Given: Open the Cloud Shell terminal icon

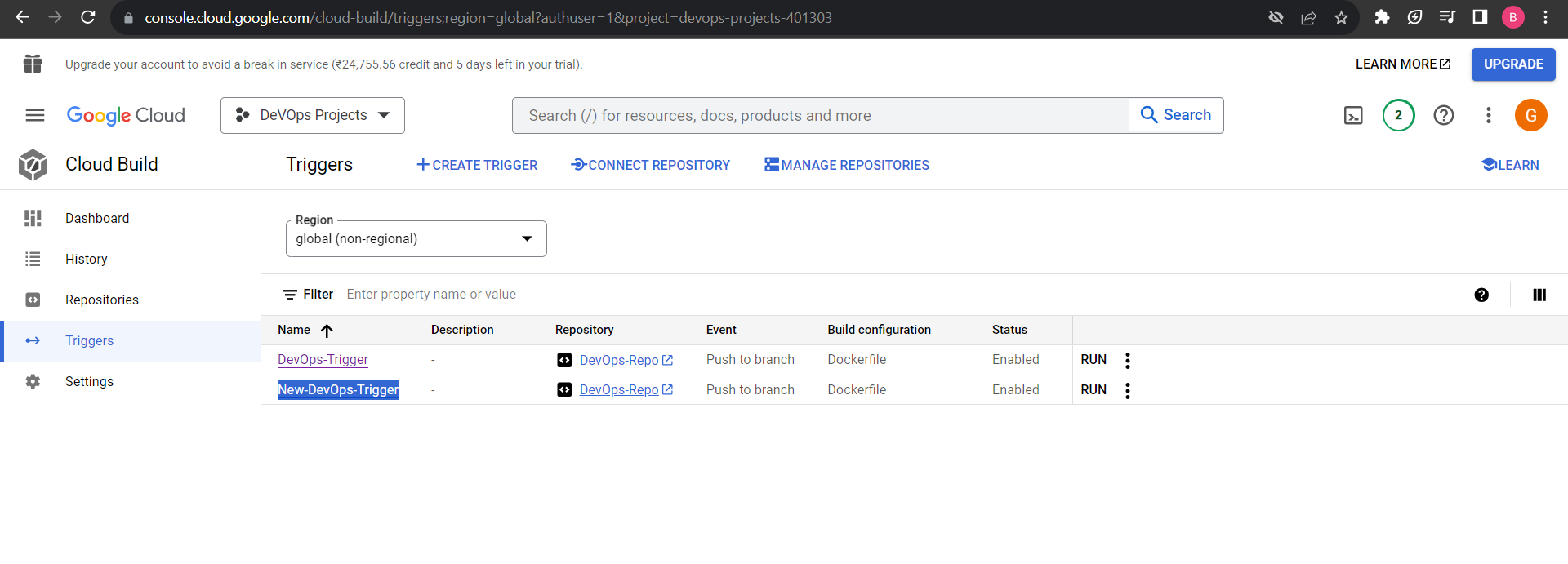Looking at the screenshot, I should coord(1353,115).
